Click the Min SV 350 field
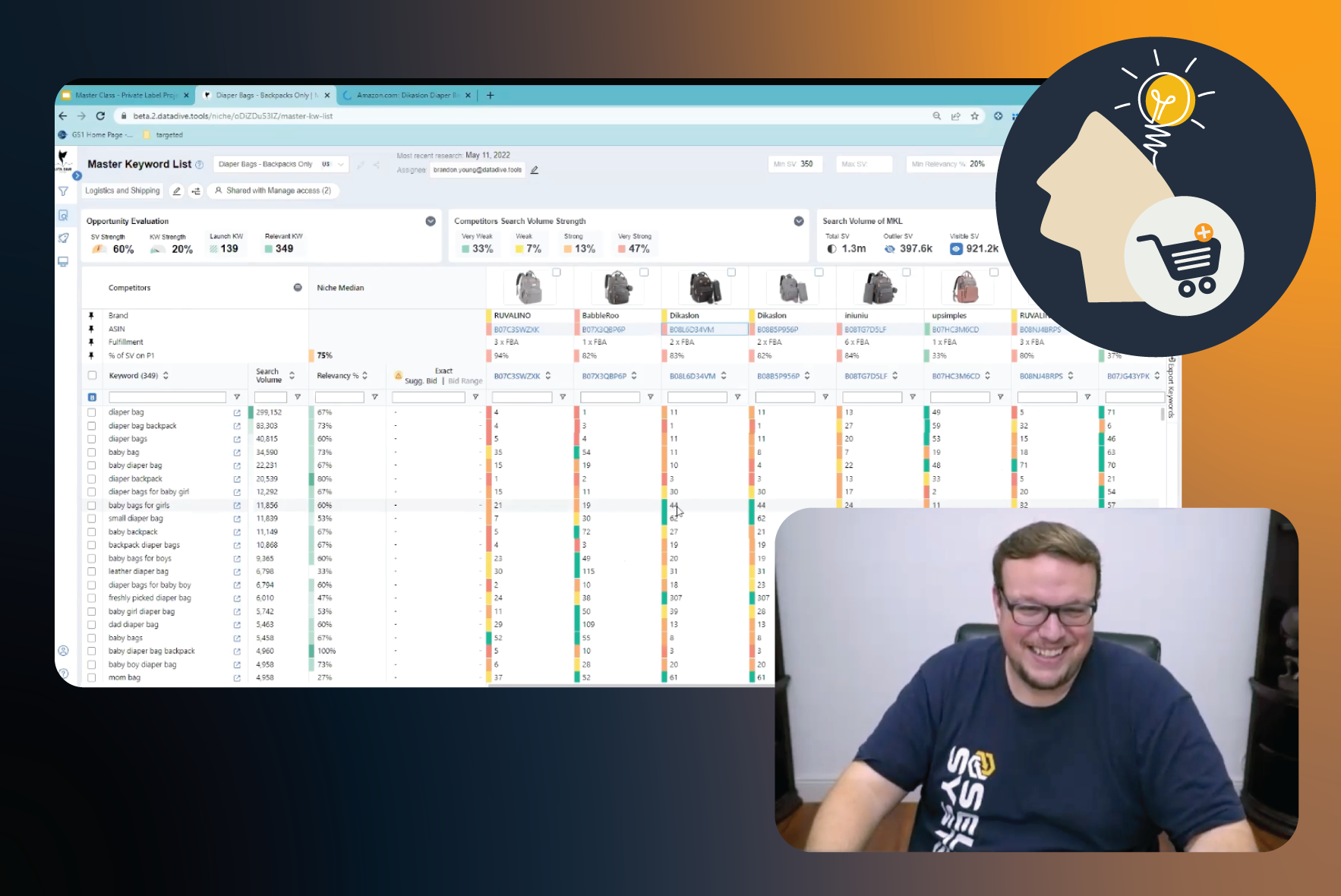This screenshot has height=896, width=1341. (794, 164)
